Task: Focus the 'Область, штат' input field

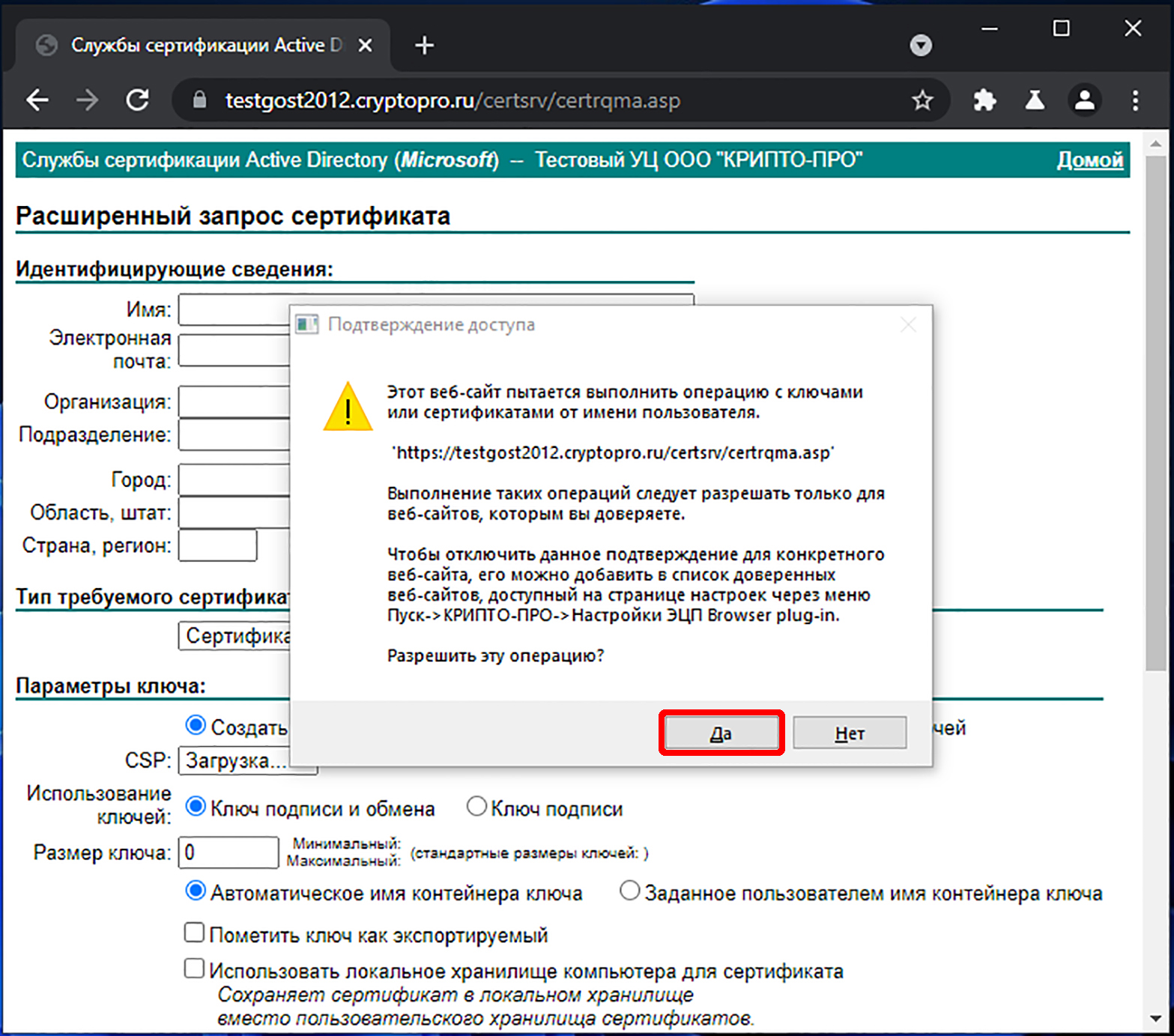Action: (234, 513)
